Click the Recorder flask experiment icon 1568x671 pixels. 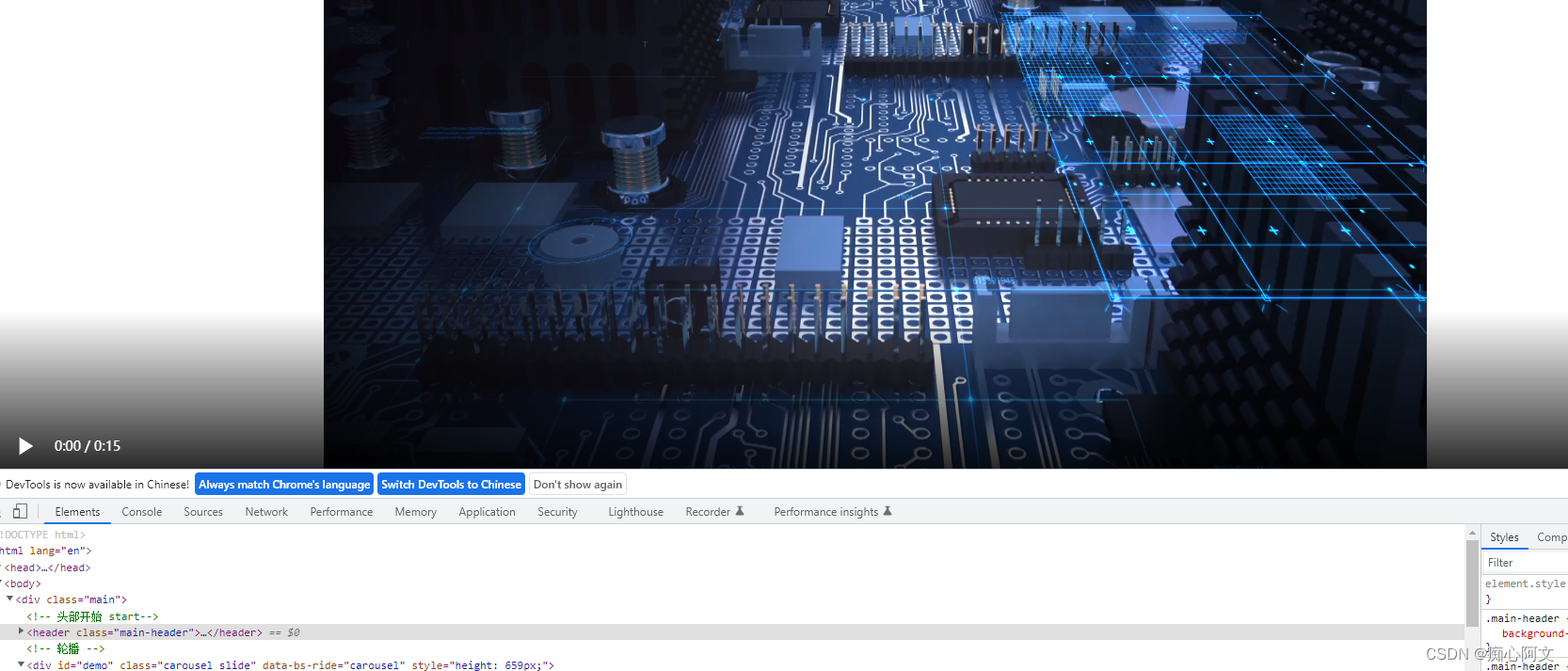(740, 511)
